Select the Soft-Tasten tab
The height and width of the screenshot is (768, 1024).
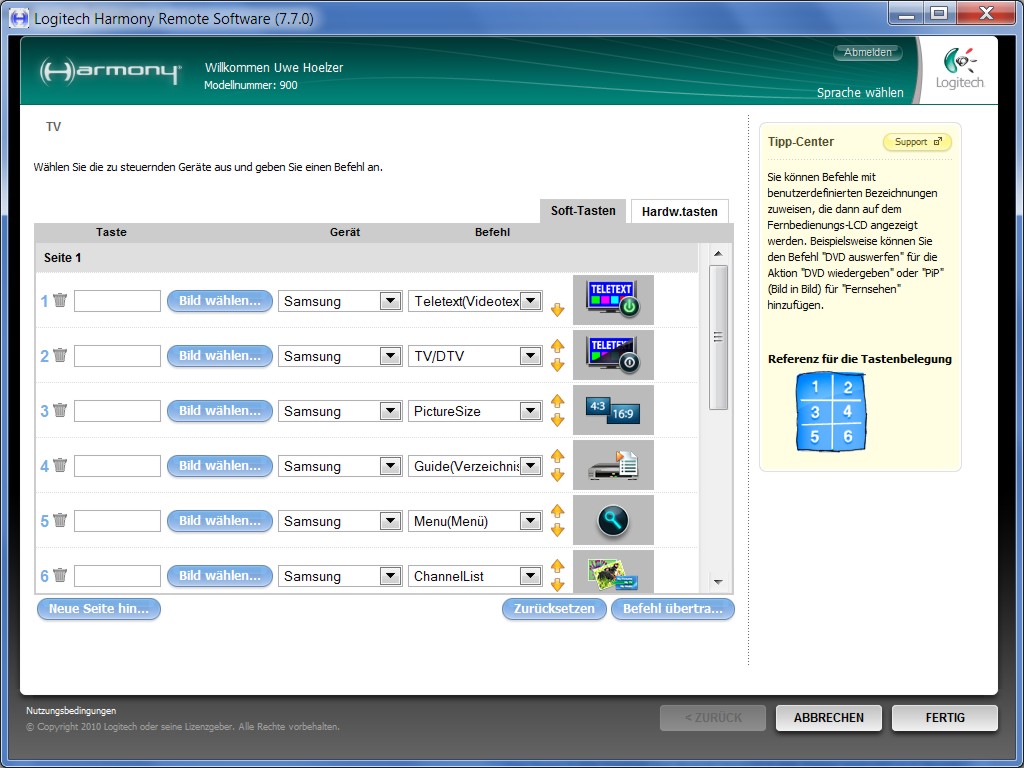point(583,211)
